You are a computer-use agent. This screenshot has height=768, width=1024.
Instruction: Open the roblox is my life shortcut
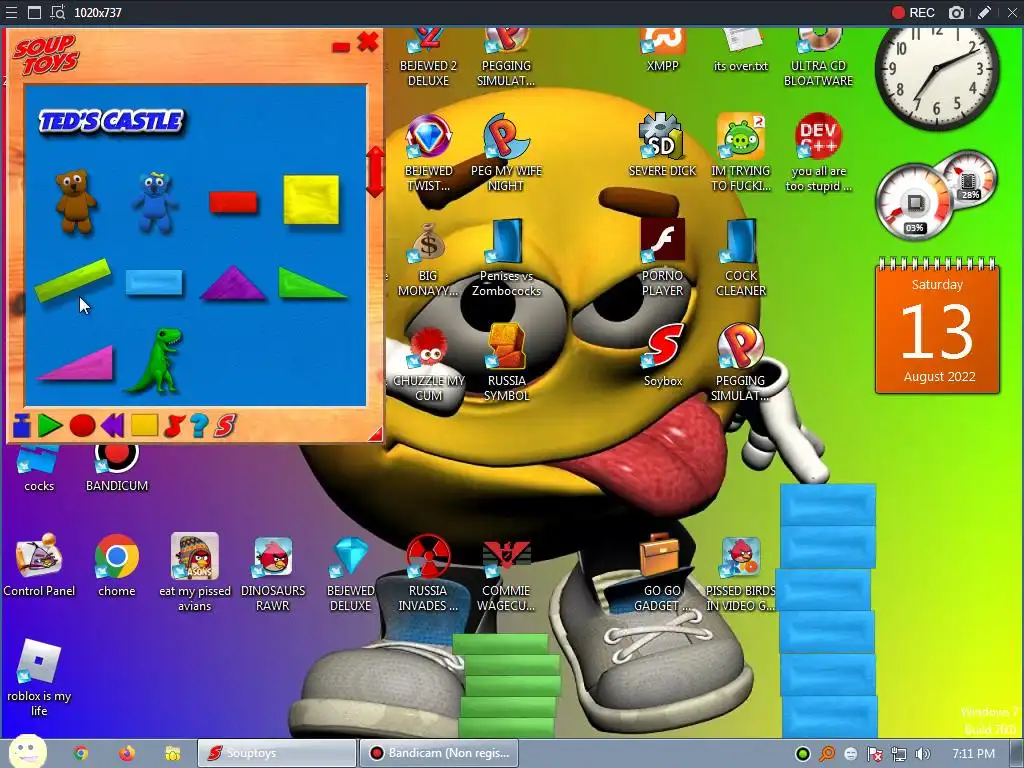(39, 678)
